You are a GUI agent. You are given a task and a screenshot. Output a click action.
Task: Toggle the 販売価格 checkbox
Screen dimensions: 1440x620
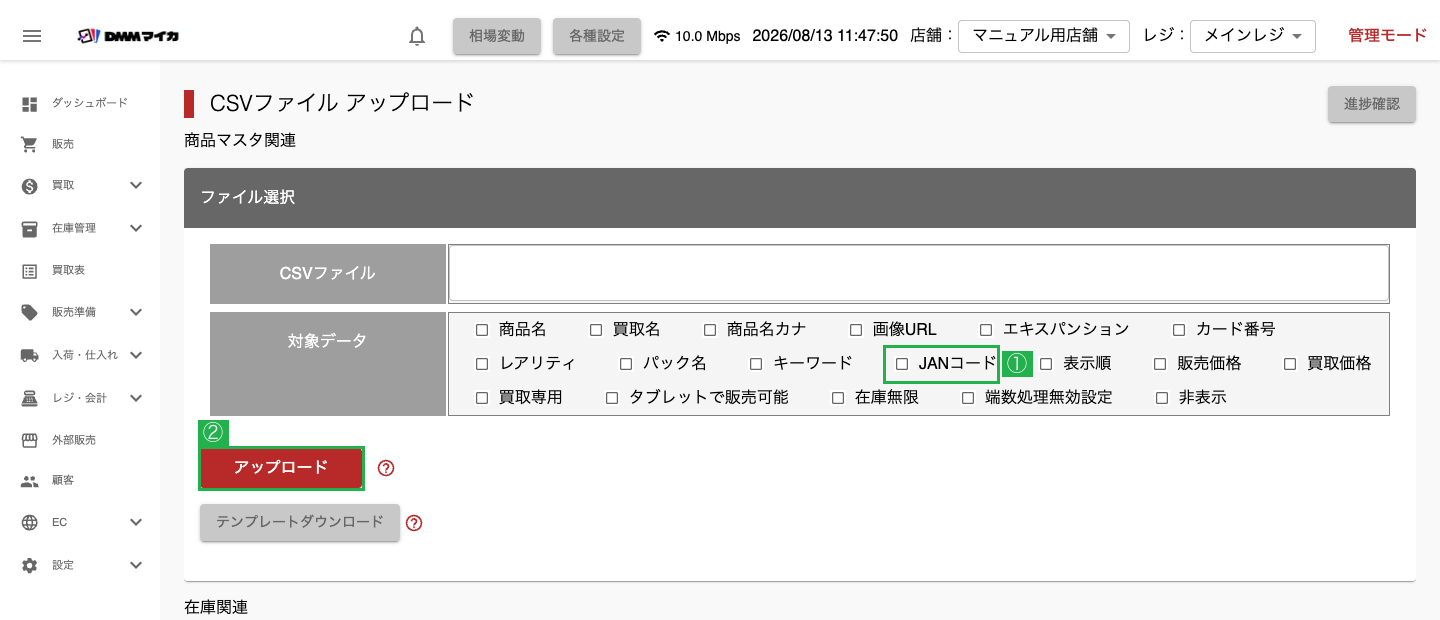coord(1160,364)
